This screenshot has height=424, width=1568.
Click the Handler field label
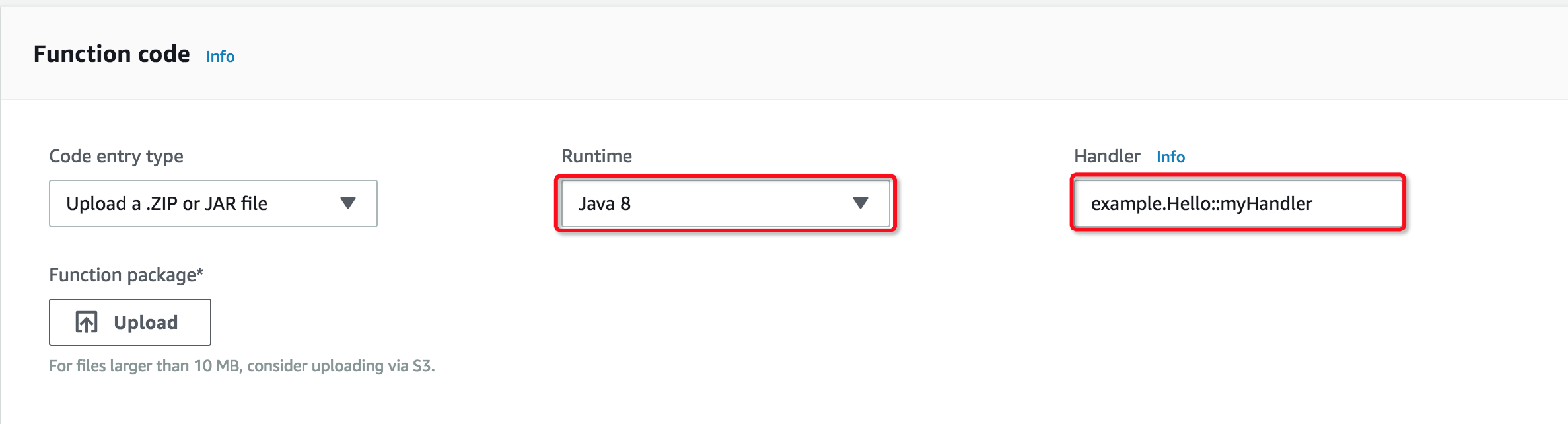coord(1107,157)
